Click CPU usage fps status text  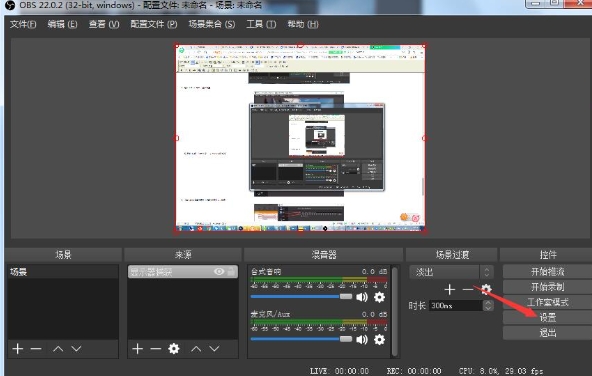point(501,371)
